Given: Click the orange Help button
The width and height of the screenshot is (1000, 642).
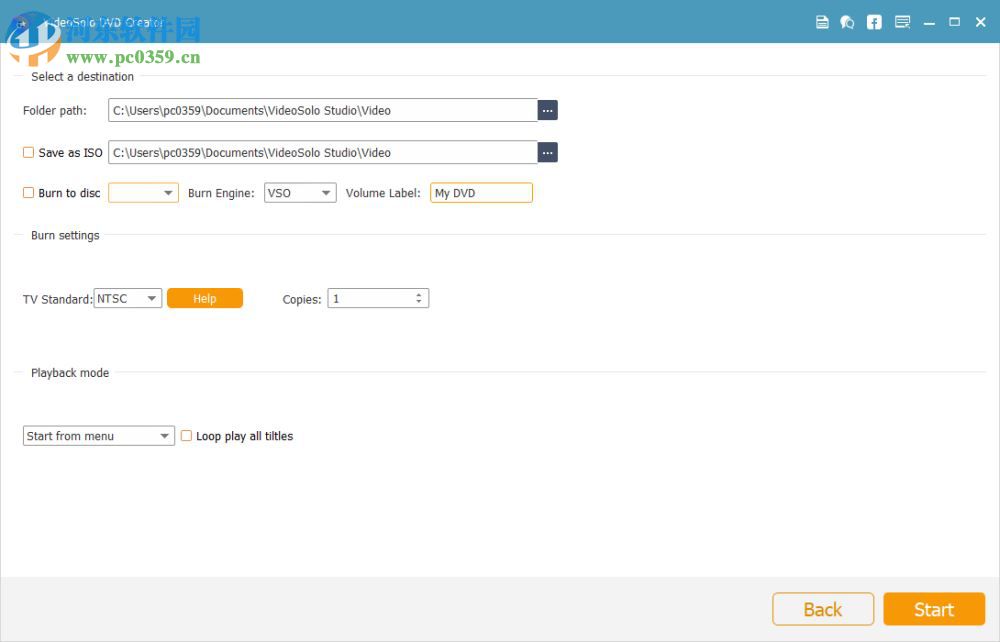Looking at the screenshot, I should [x=205, y=298].
